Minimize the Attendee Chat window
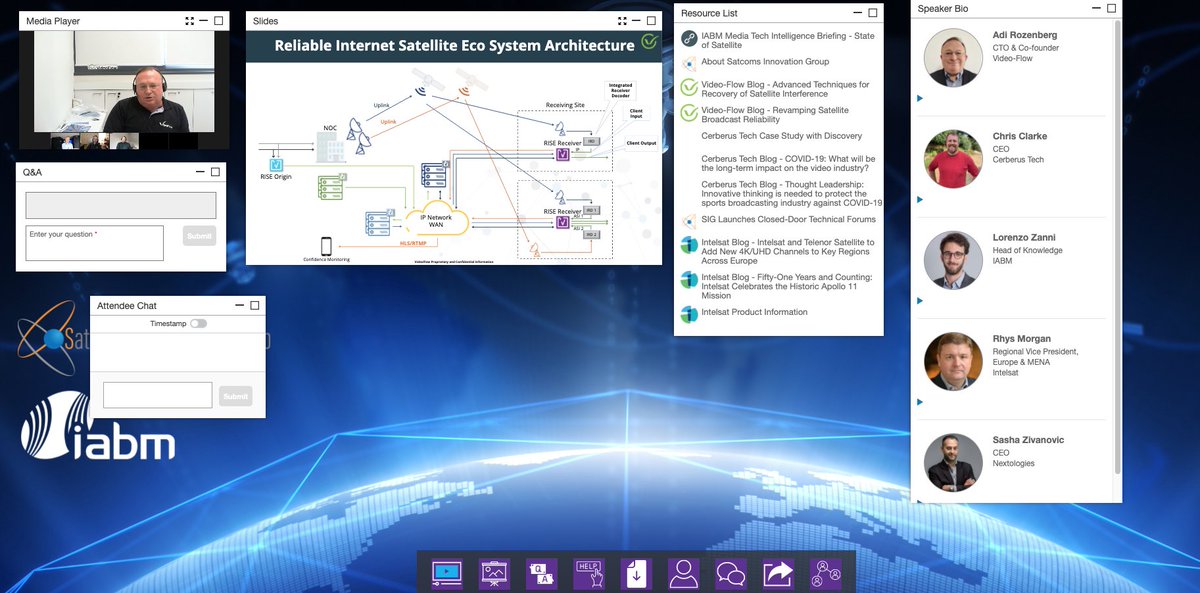Image resolution: width=1200 pixels, height=593 pixels. coord(239,306)
